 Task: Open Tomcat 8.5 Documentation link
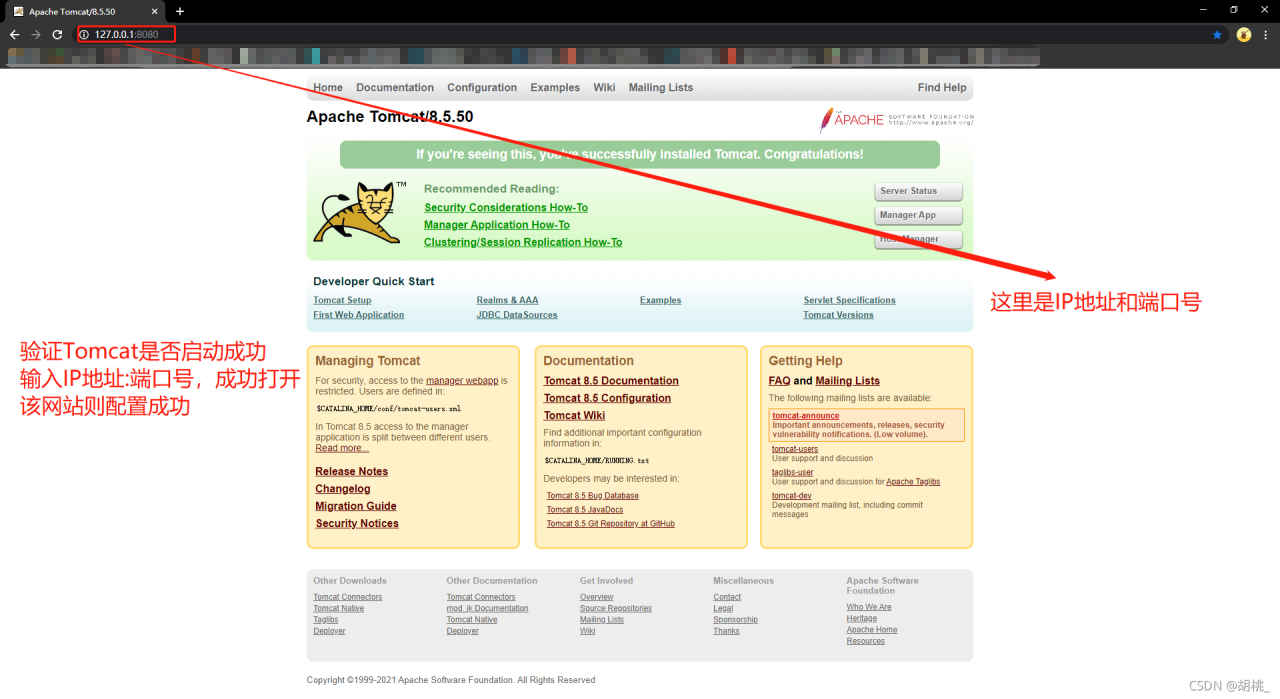click(x=611, y=381)
